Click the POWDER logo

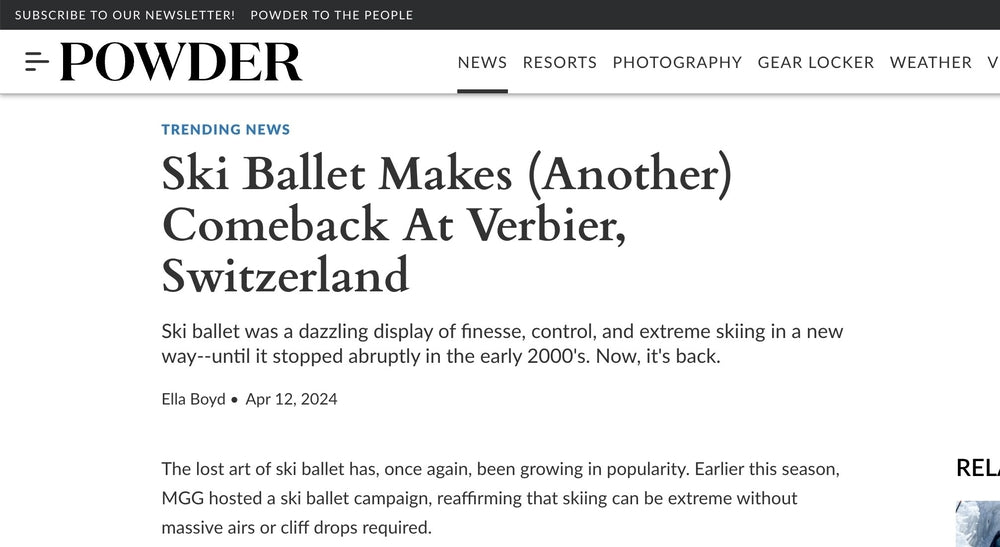[181, 62]
